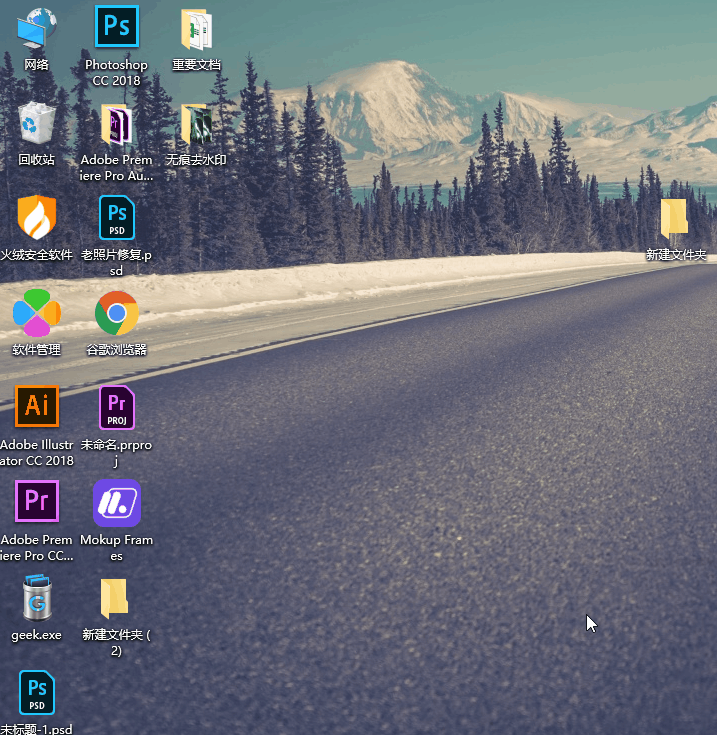Screen dimensions: 717x735
Task: Select the 老照片修复.psd file
Action: pos(117,218)
